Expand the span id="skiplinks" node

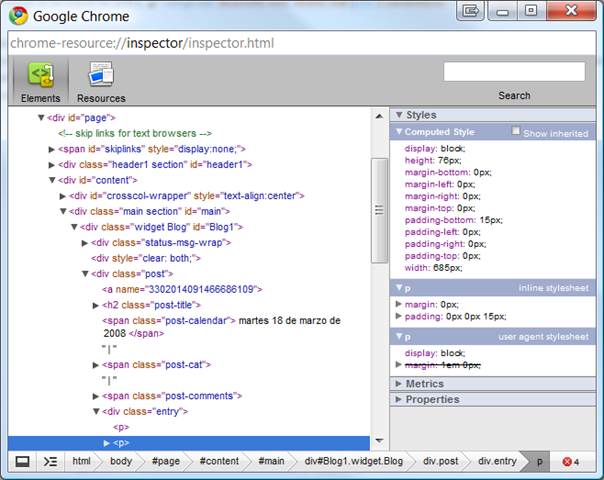tap(52, 149)
